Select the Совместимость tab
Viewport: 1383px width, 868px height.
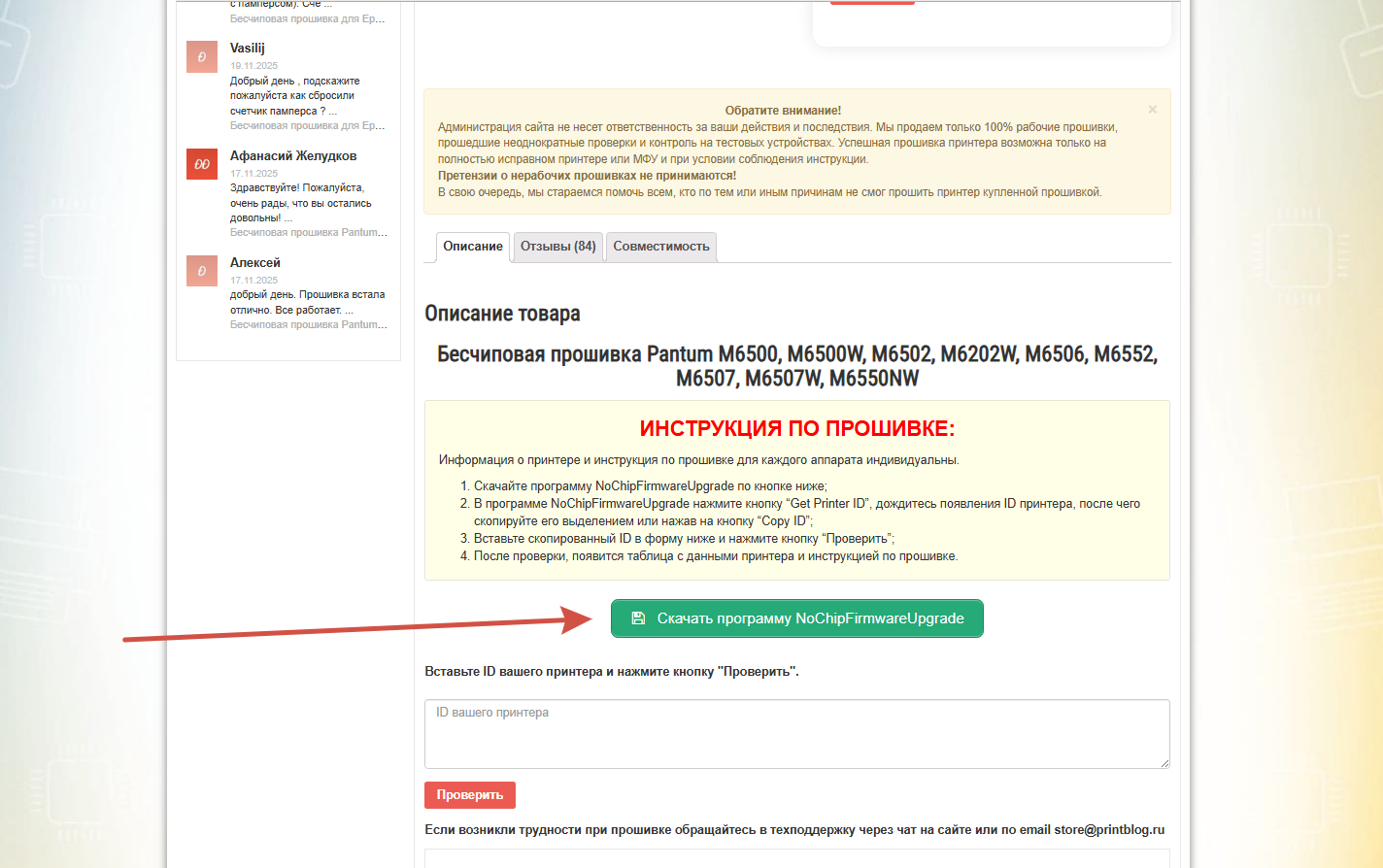click(x=660, y=247)
